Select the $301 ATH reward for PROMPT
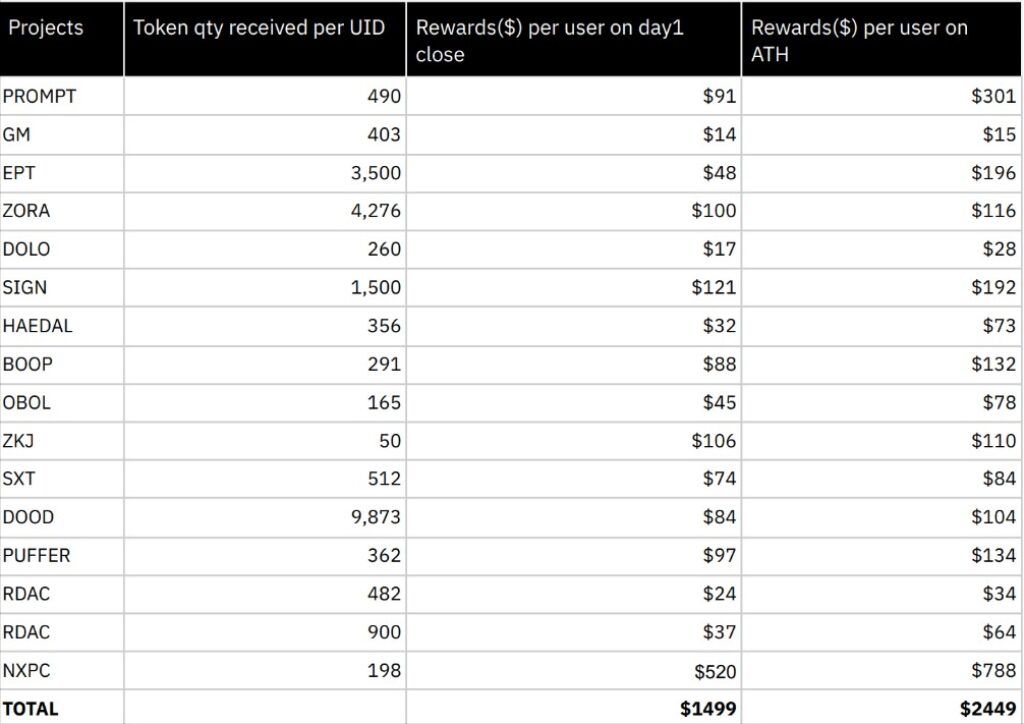Image resolution: width=1024 pixels, height=724 pixels. [994, 97]
